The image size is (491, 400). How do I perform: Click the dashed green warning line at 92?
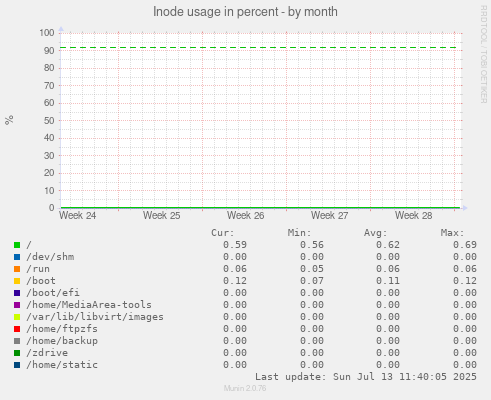coord(258,48)
